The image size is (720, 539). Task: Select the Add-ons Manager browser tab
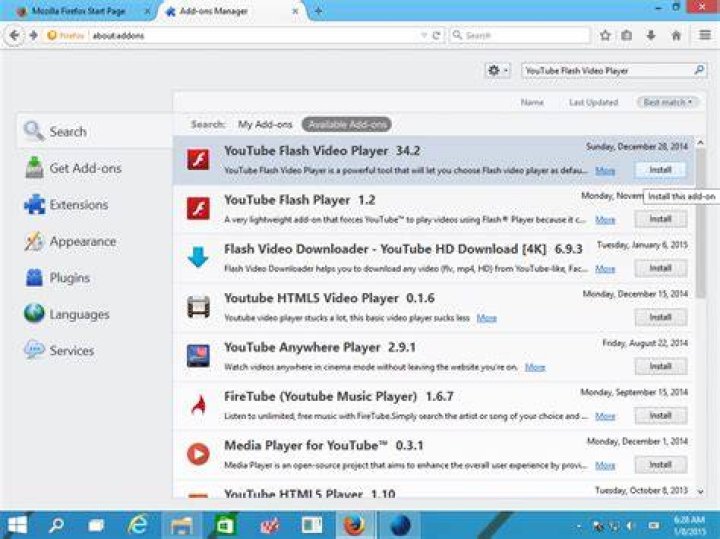[x=214, y=11]
